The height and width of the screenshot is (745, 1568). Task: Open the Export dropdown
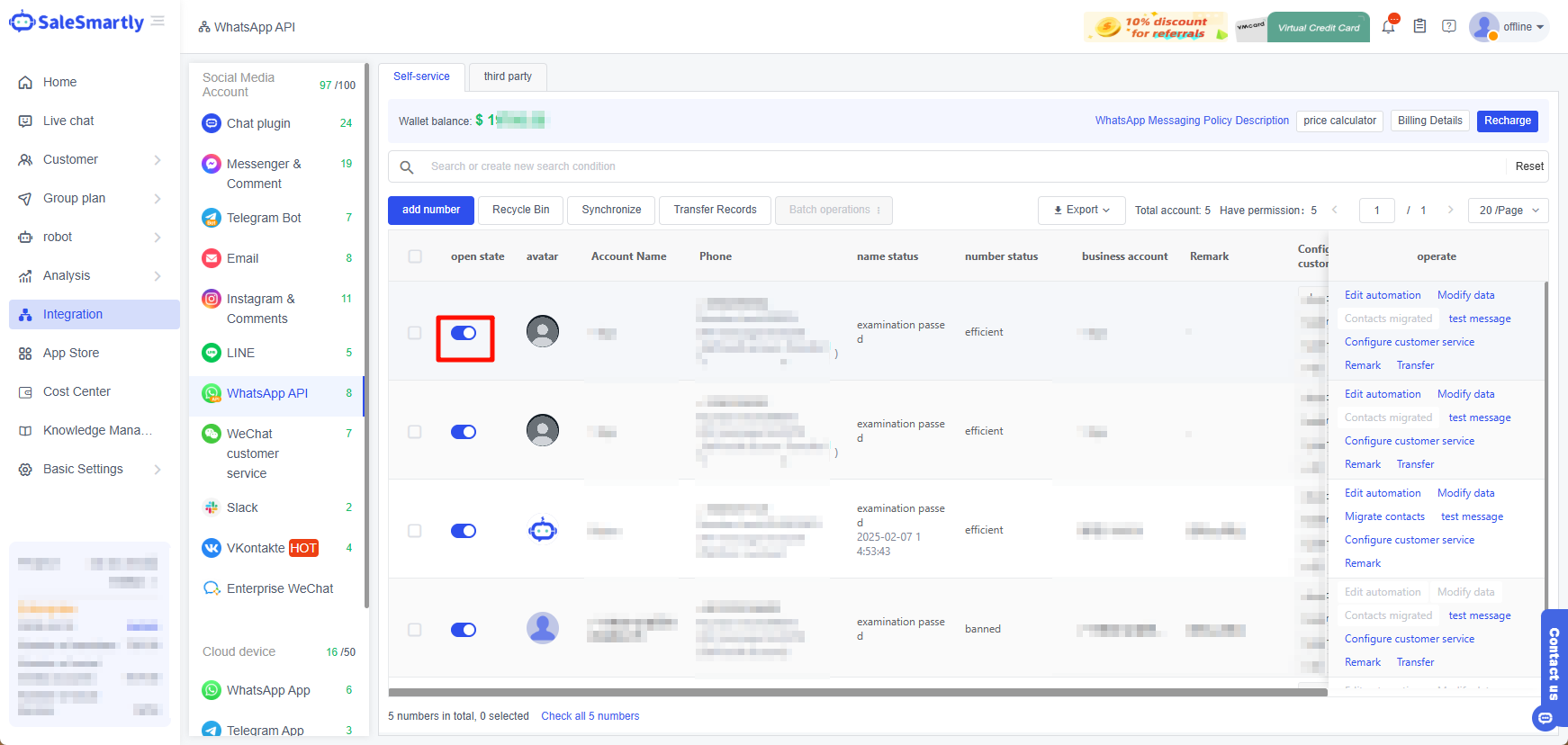coord(1081,210)
